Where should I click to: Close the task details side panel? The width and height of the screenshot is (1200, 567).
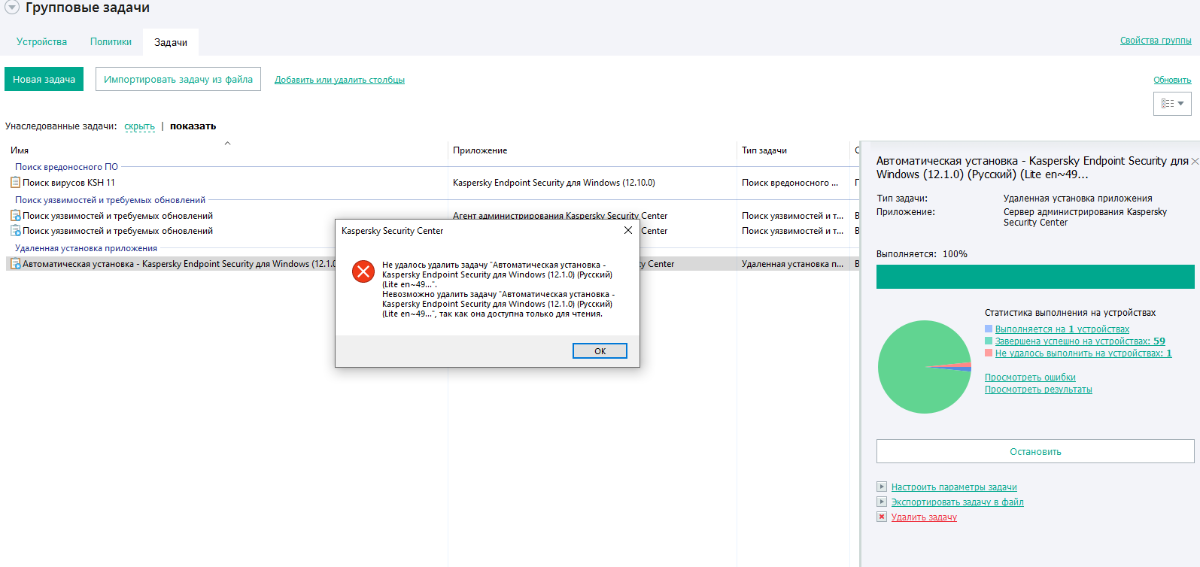[1194, 160]
